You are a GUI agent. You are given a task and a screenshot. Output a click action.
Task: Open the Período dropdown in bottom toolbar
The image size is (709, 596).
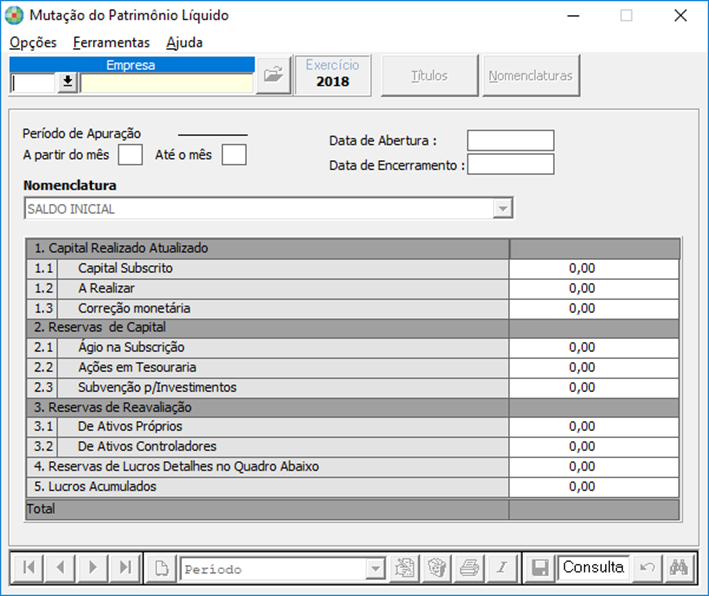coord(375,569)
